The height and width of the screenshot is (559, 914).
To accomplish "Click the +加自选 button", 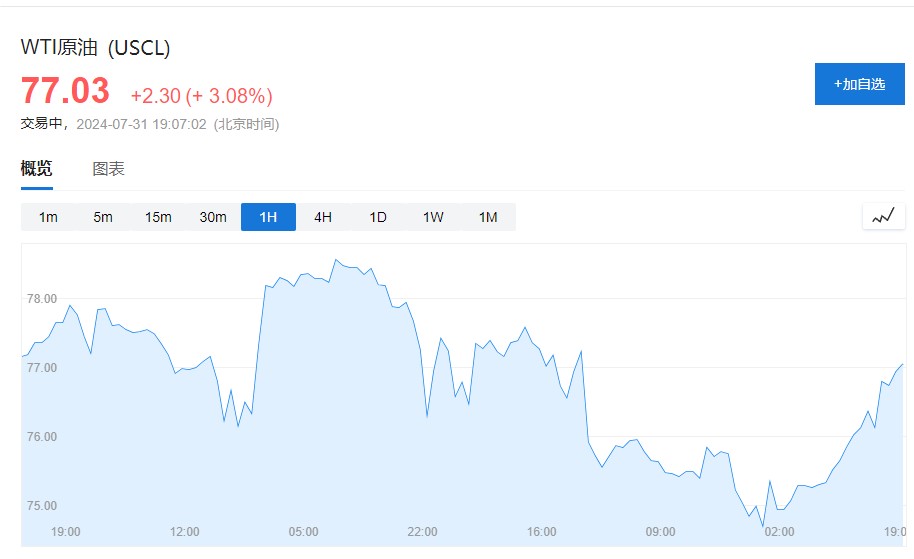I will (859, 84).
